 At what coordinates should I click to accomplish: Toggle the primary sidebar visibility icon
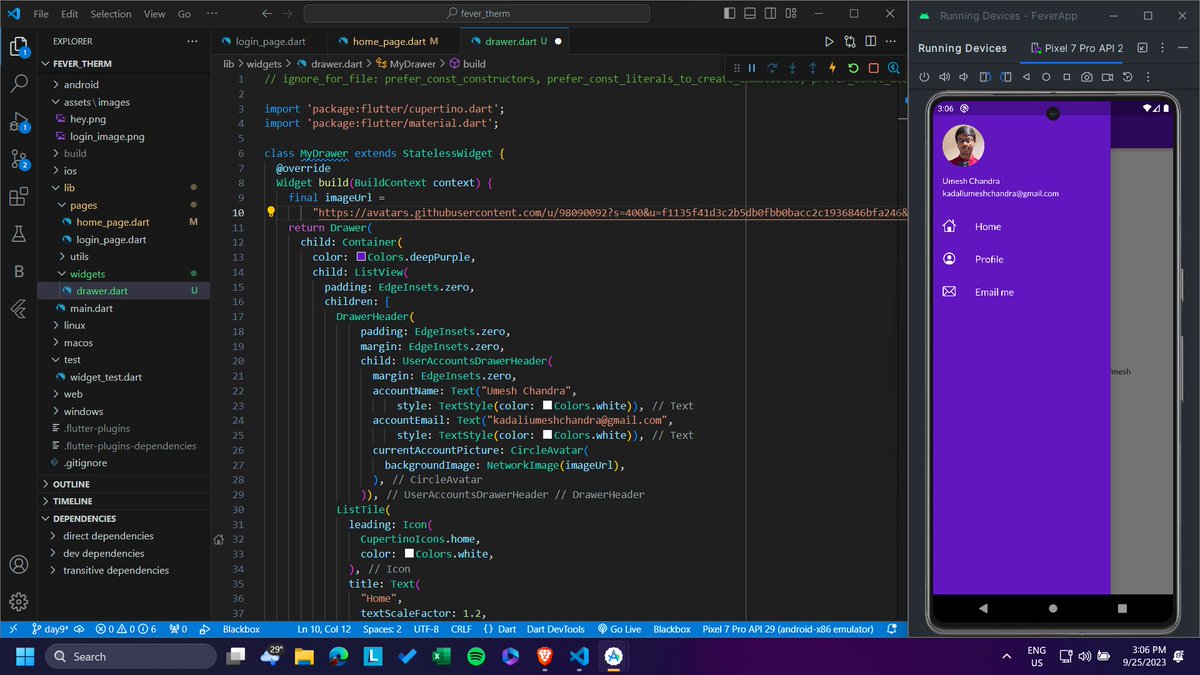(727, 13)
